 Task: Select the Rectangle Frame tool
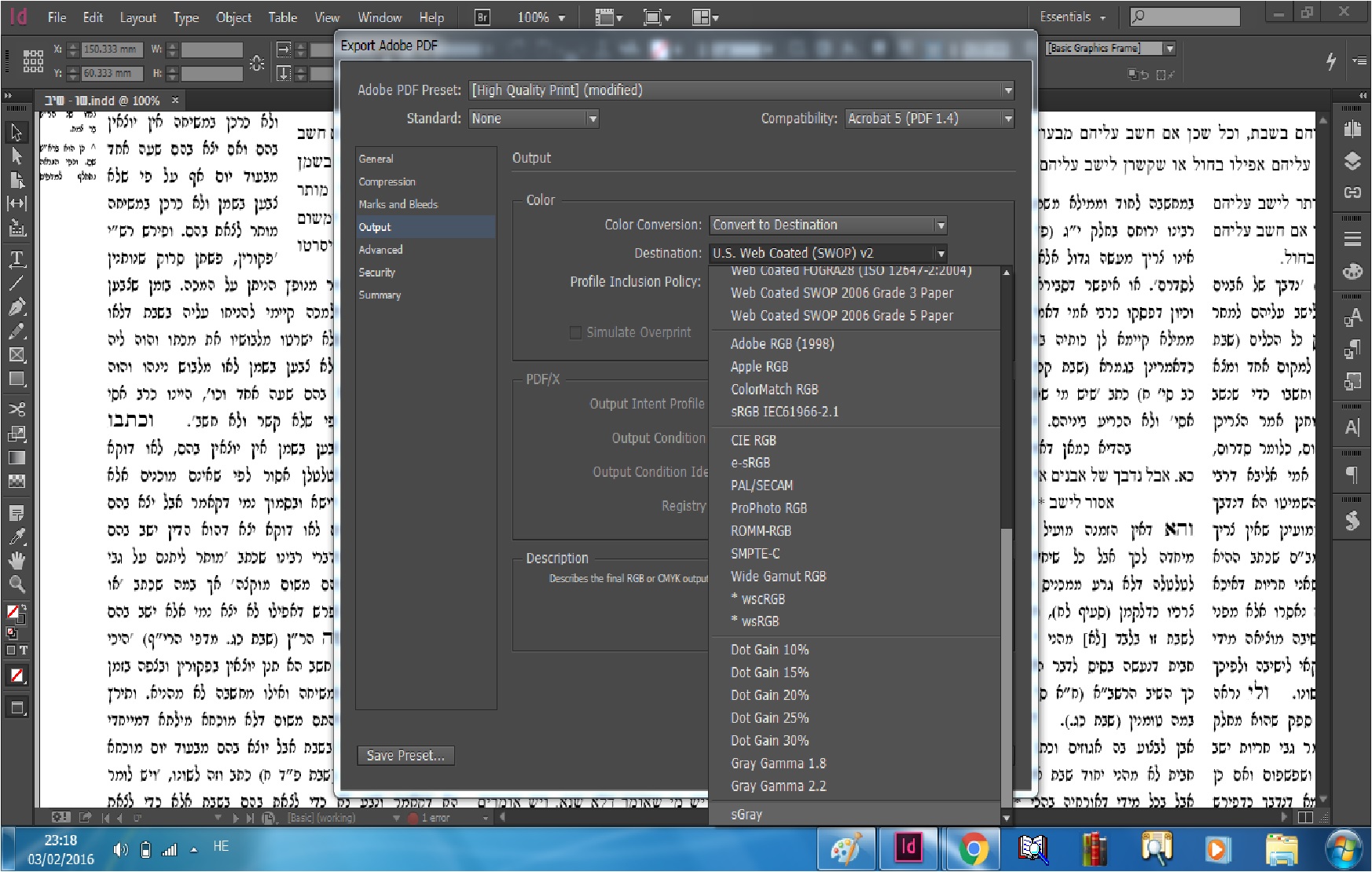click(17, 355)
